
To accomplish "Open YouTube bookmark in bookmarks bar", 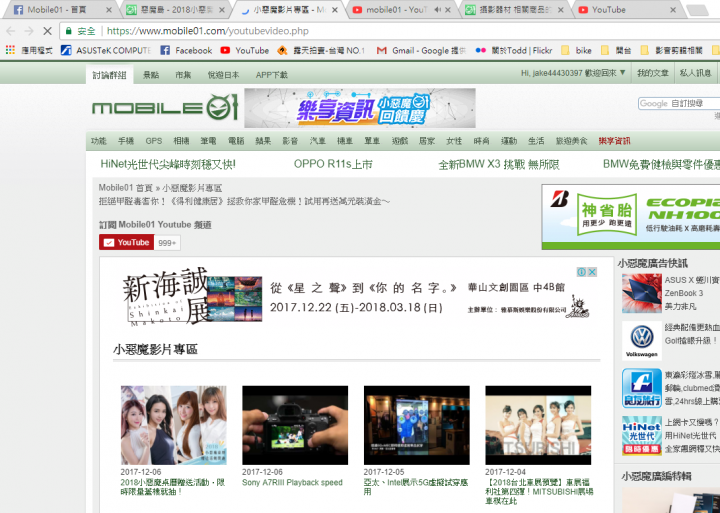I will (245, 51).
